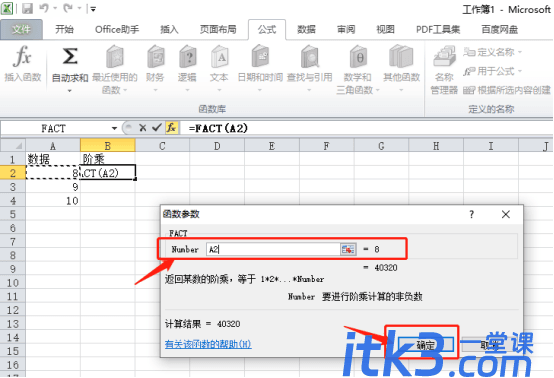Click the Undo icon
The image size is (554, 378).
click(44, 8)
